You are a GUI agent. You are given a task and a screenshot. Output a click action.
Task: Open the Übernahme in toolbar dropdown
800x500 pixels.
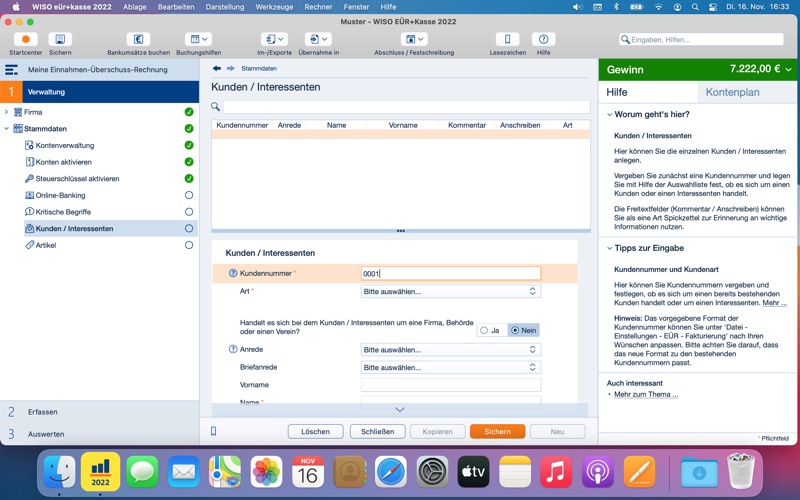pyautogui.click(x=318, y=39)
